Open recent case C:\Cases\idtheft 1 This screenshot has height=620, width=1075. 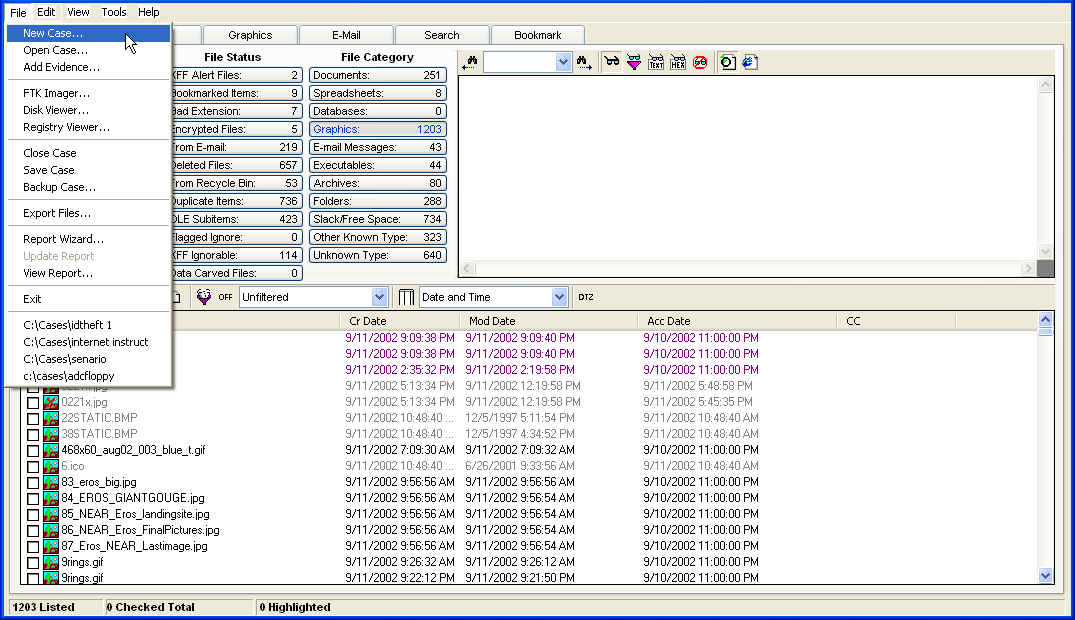[88, 325]
